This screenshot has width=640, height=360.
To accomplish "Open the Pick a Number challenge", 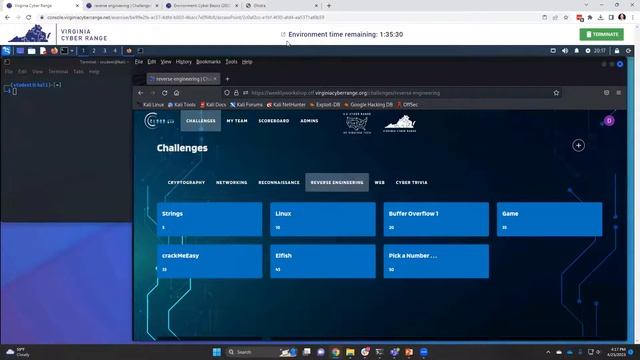I will tap(436, 261).
